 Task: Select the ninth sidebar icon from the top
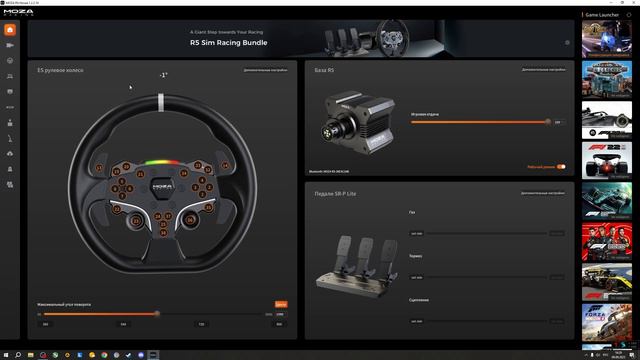(x=10, y=153)
